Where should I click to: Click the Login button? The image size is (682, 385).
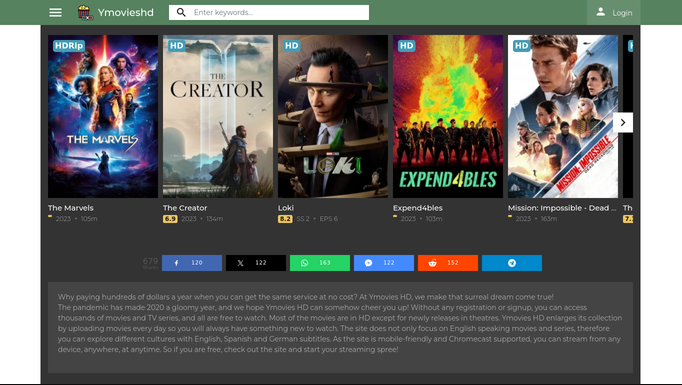(x=614, y=13)
